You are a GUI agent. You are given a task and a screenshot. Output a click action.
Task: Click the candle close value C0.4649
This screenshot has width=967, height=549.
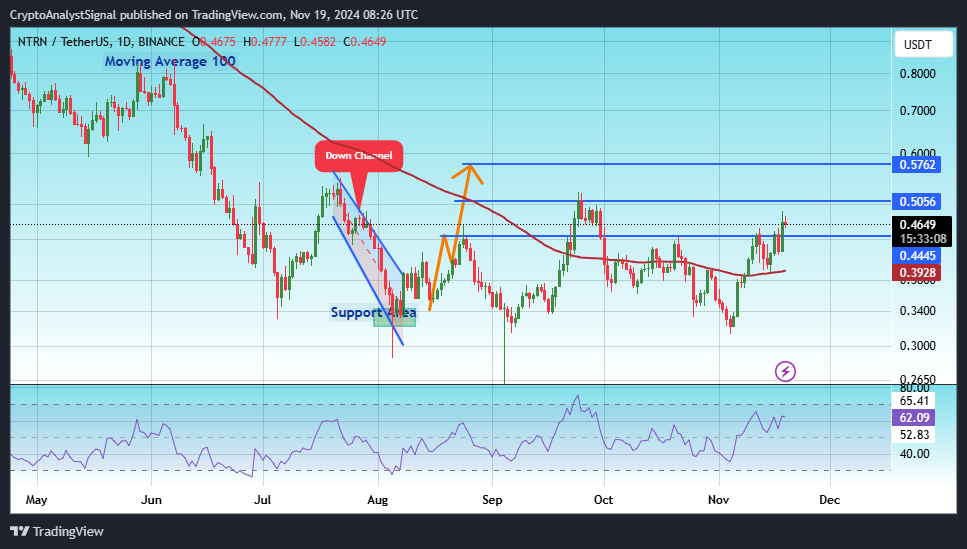pos(364,42)
